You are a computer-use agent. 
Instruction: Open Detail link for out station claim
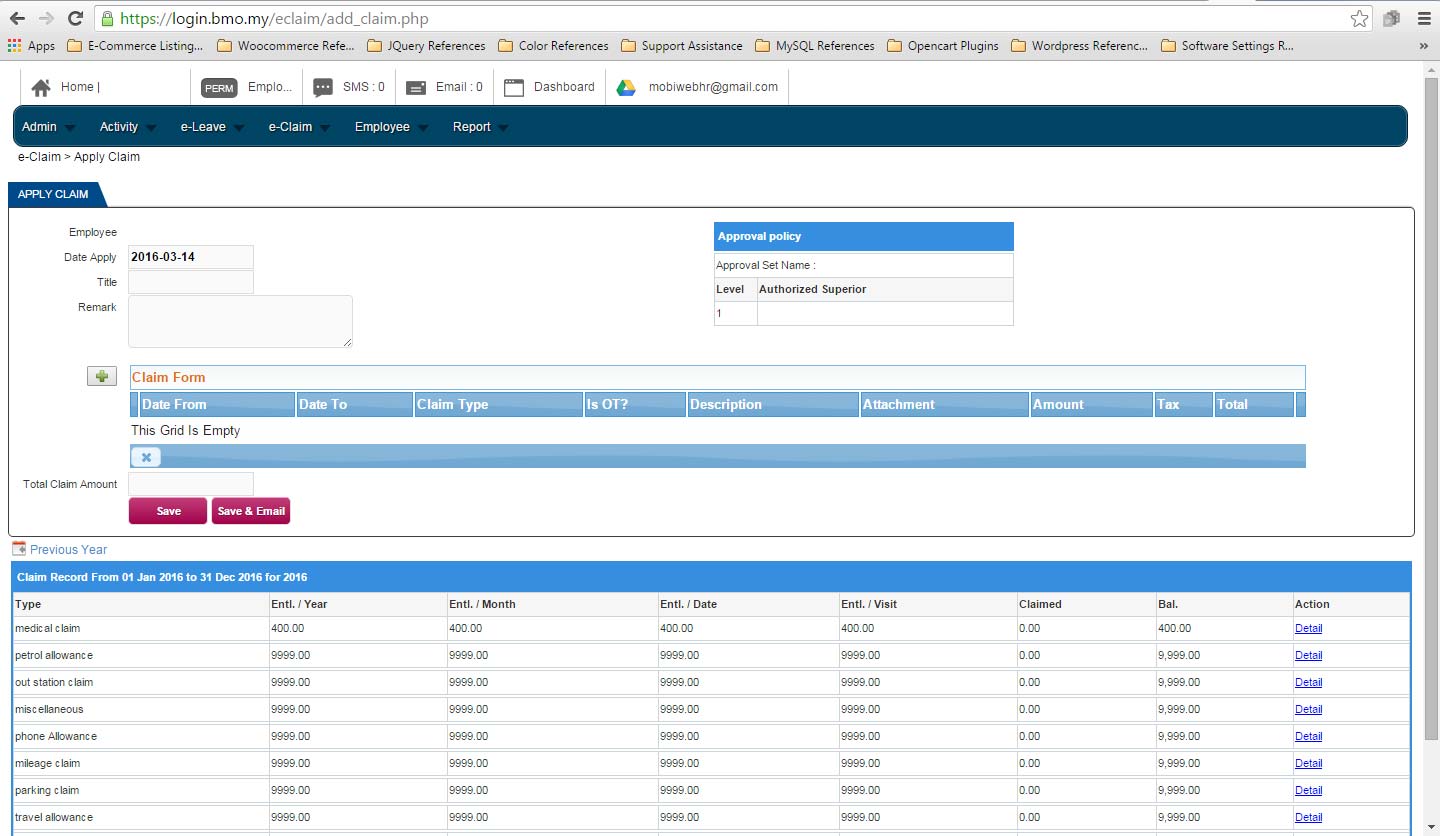pyautogui.click(x=1308, y=682)
